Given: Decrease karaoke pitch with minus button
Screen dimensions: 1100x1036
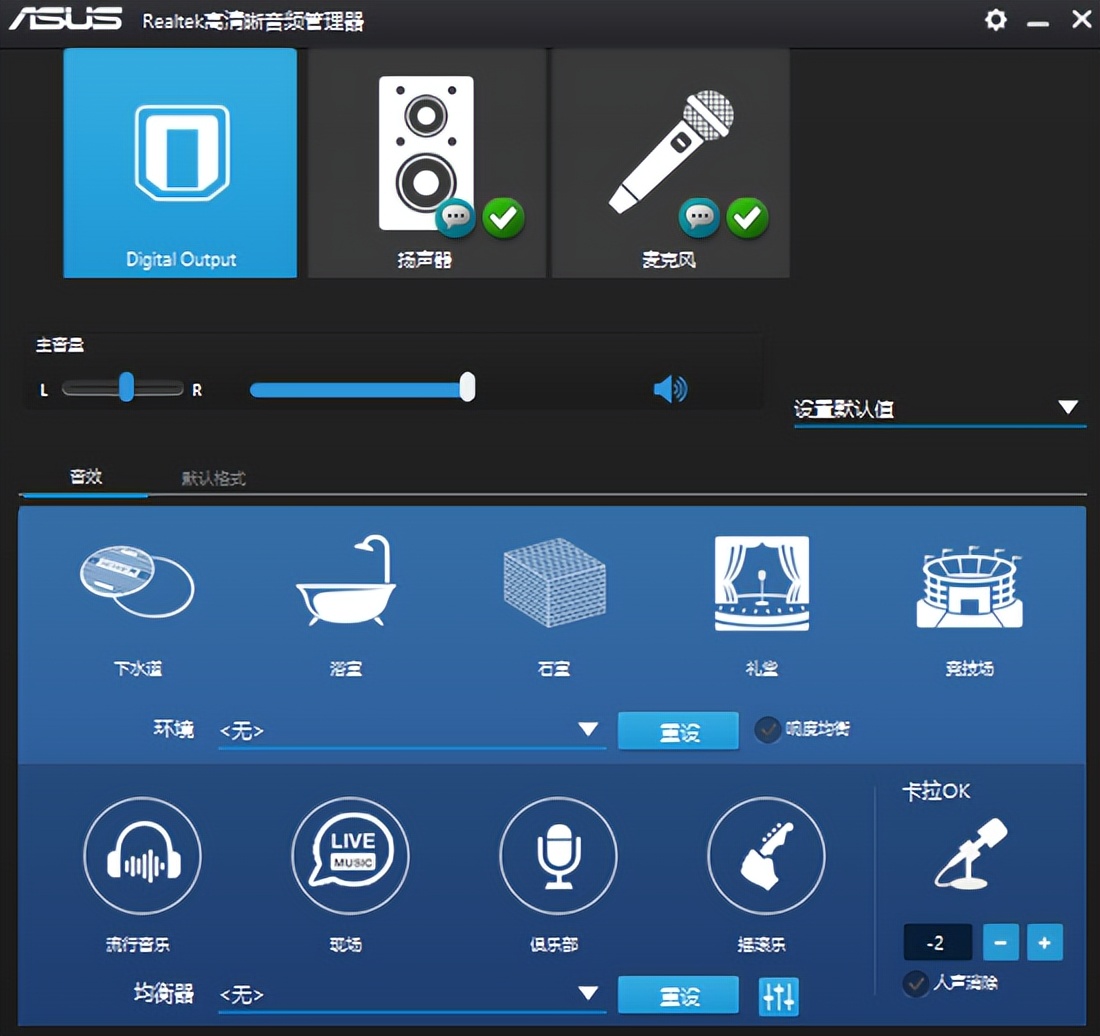Looking at the screenshot, I should click(999, 942).
